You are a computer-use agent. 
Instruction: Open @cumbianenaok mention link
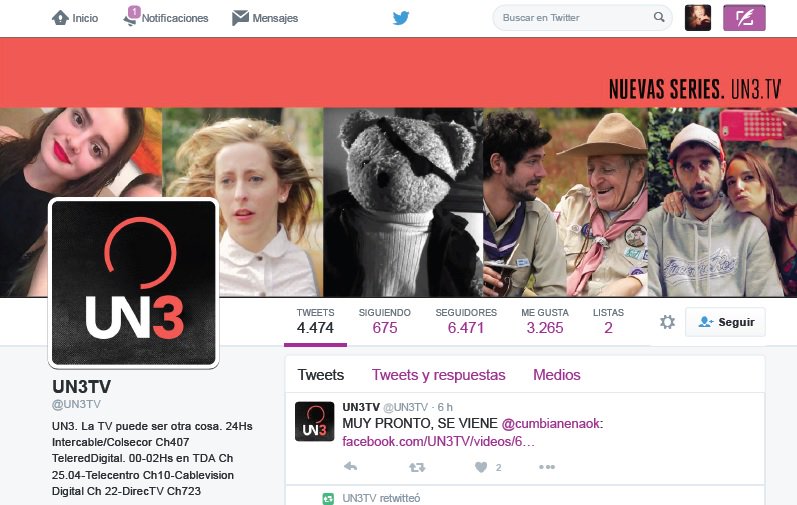[x=550, y=423]
